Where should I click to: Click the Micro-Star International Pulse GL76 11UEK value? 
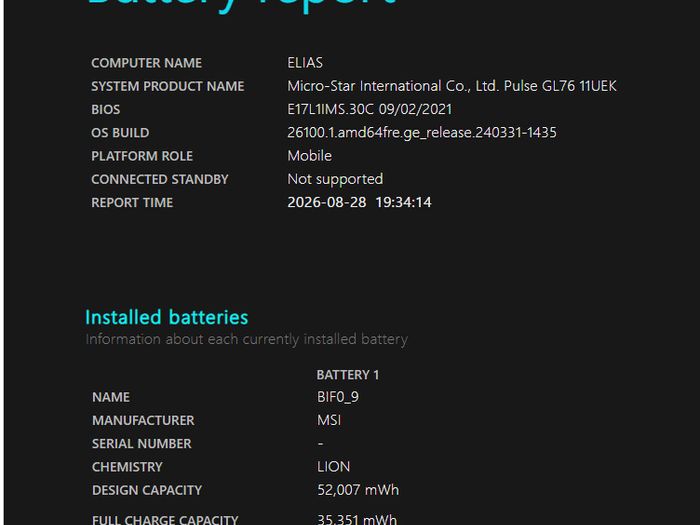tap(452, 86)
